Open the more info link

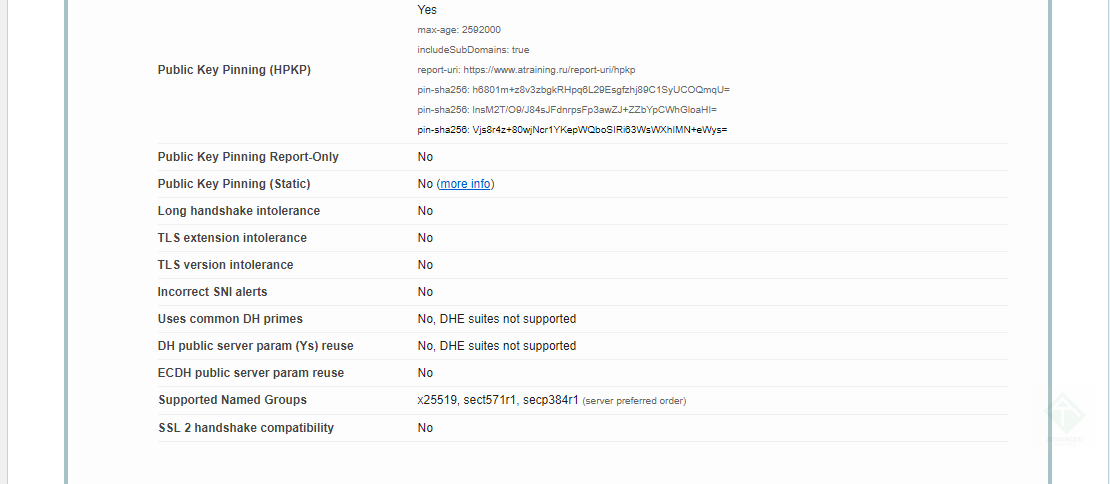pos(465,184)
